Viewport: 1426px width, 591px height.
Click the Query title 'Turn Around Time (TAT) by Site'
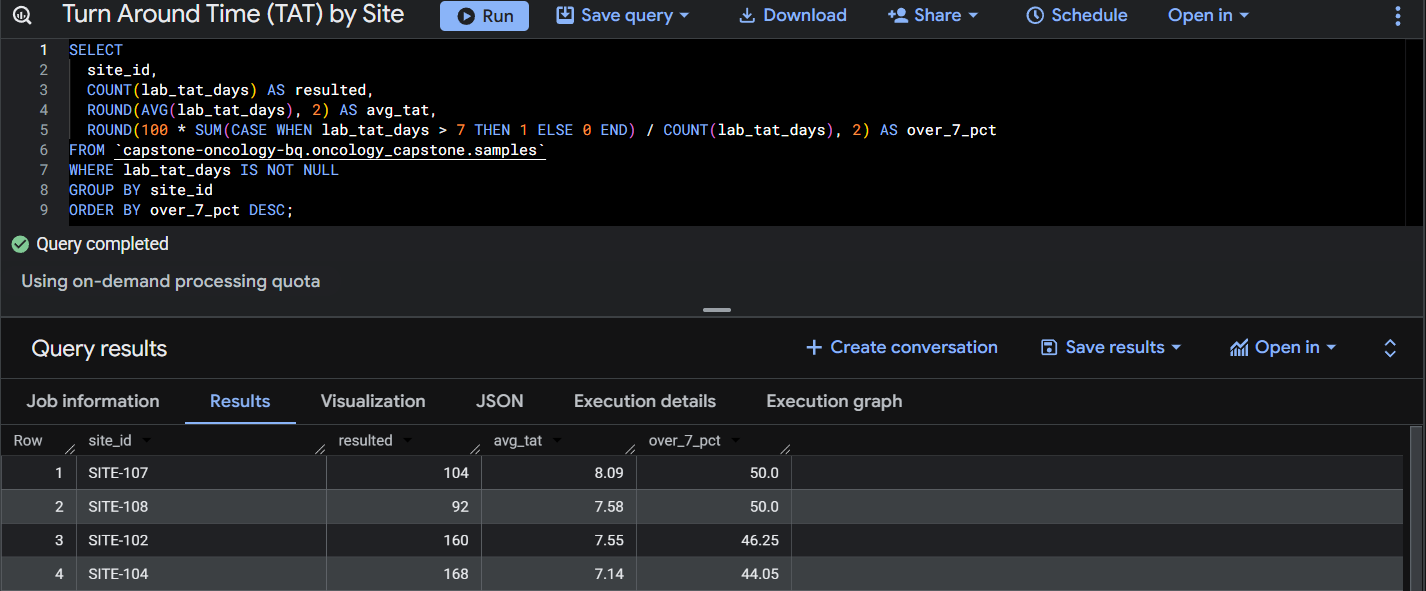[x=233, y=15]
